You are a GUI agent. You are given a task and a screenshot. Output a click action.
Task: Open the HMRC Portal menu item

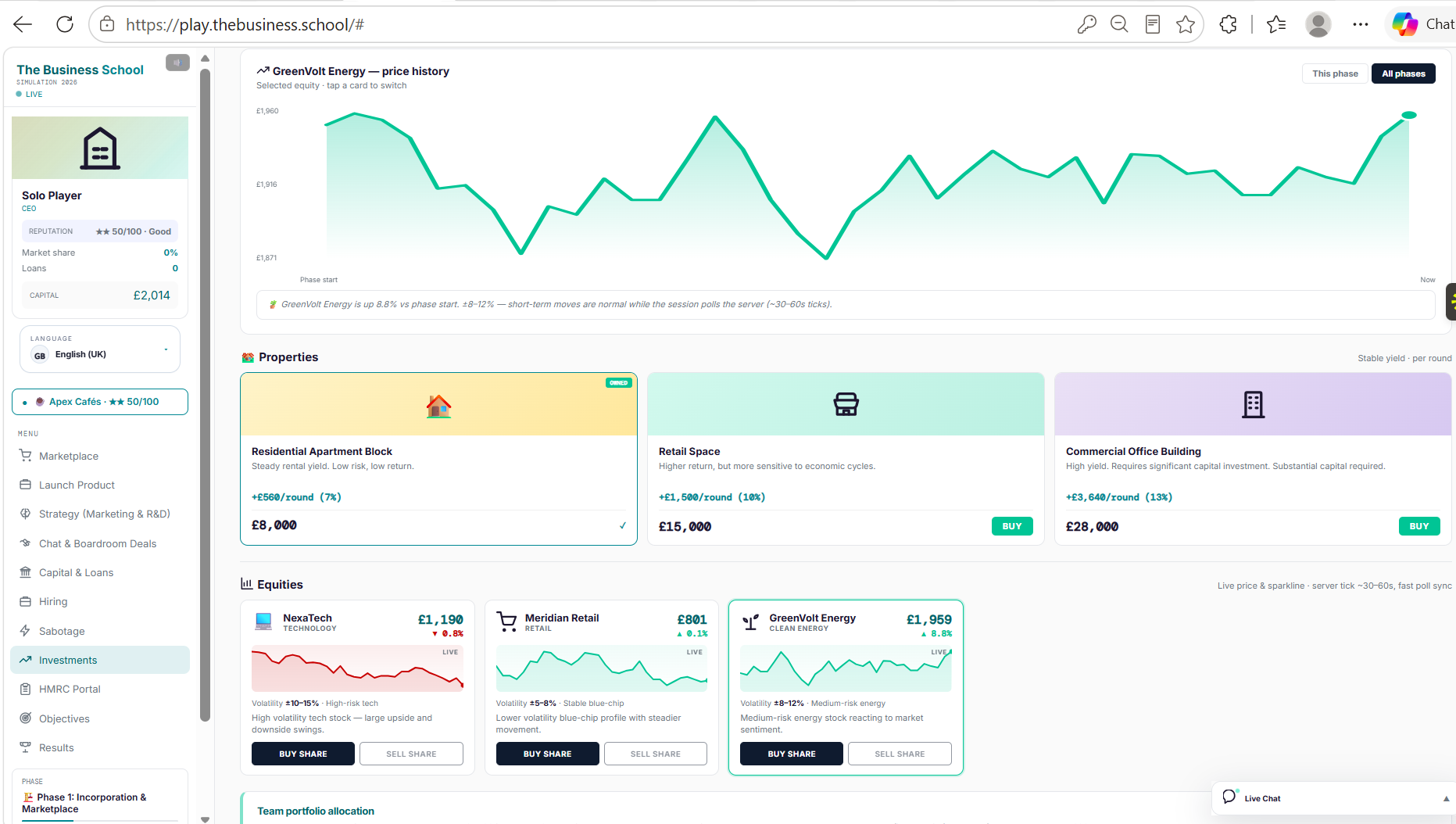[x=100, y=689]
